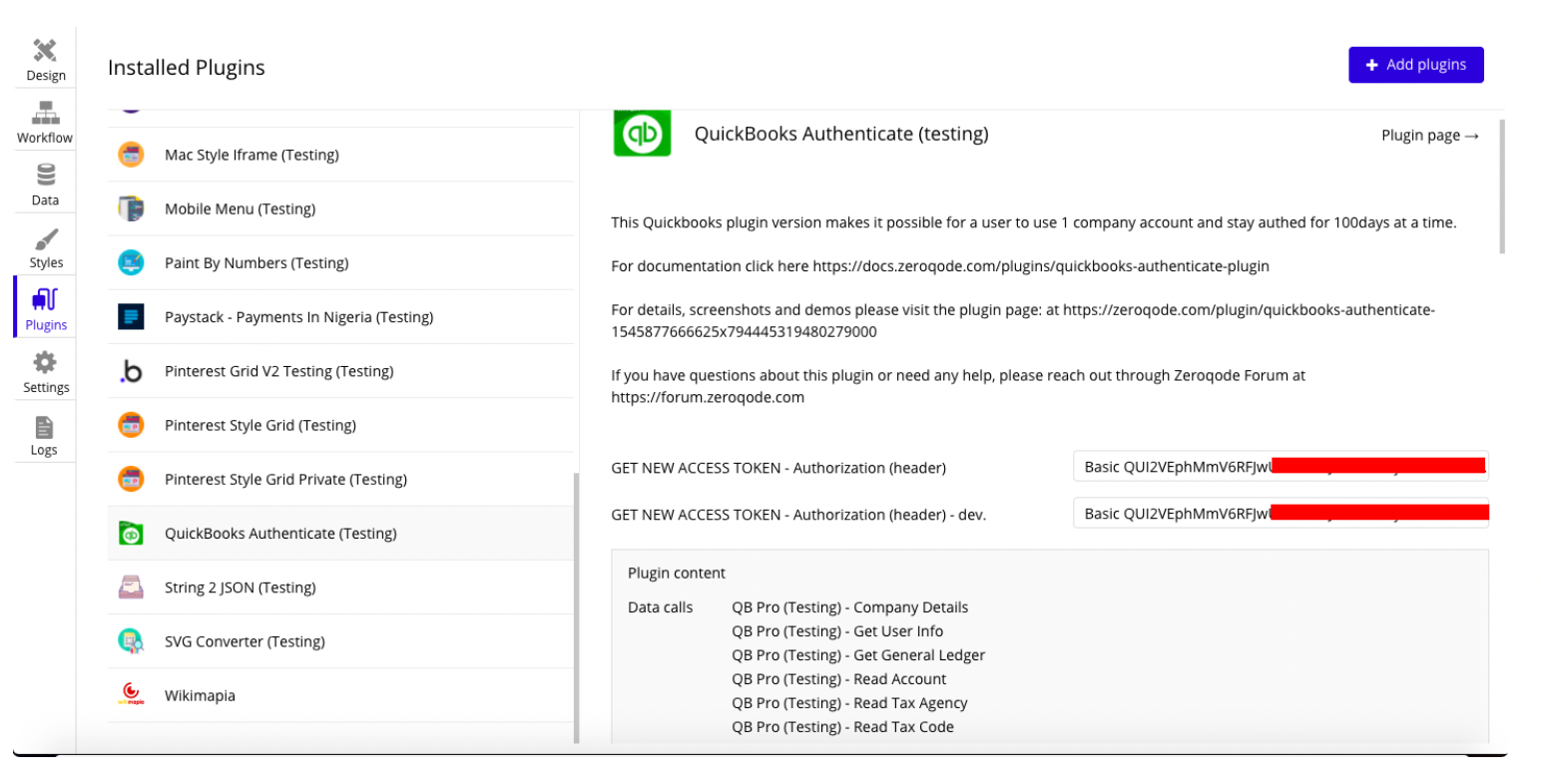1541x784 pixels.
Task: Click the documentation URL text line
Action: pyautogui.click(x=940, y=266)
